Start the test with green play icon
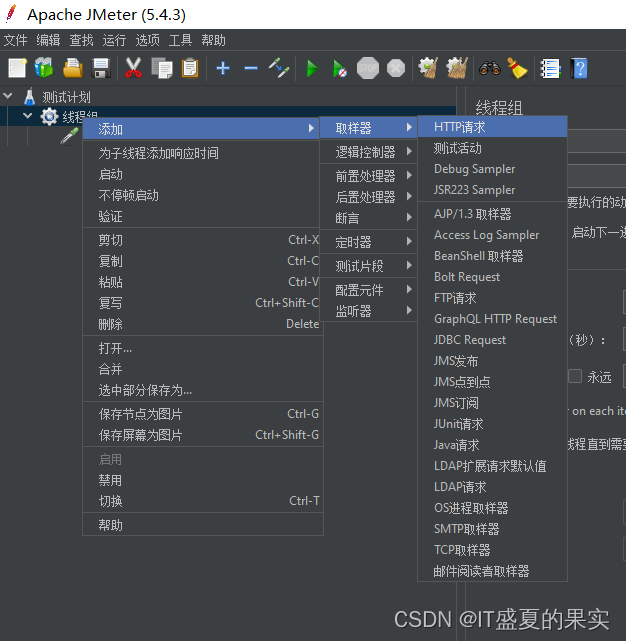 pyautogui.click(x=312, y=68)
